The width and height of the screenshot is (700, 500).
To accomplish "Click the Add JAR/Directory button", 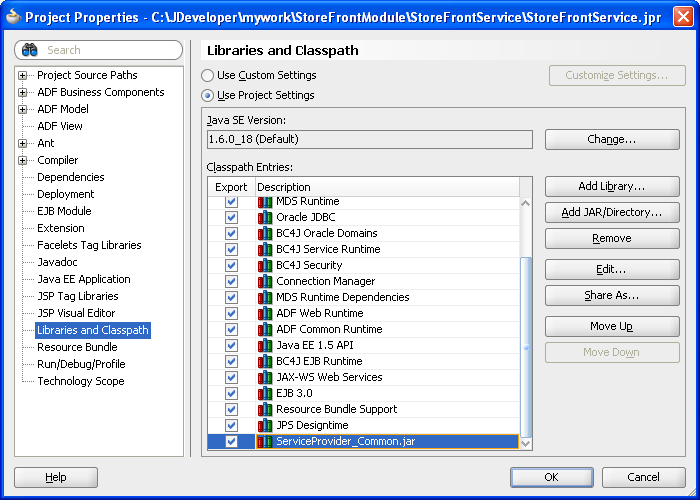I will (x=612, y=212).
